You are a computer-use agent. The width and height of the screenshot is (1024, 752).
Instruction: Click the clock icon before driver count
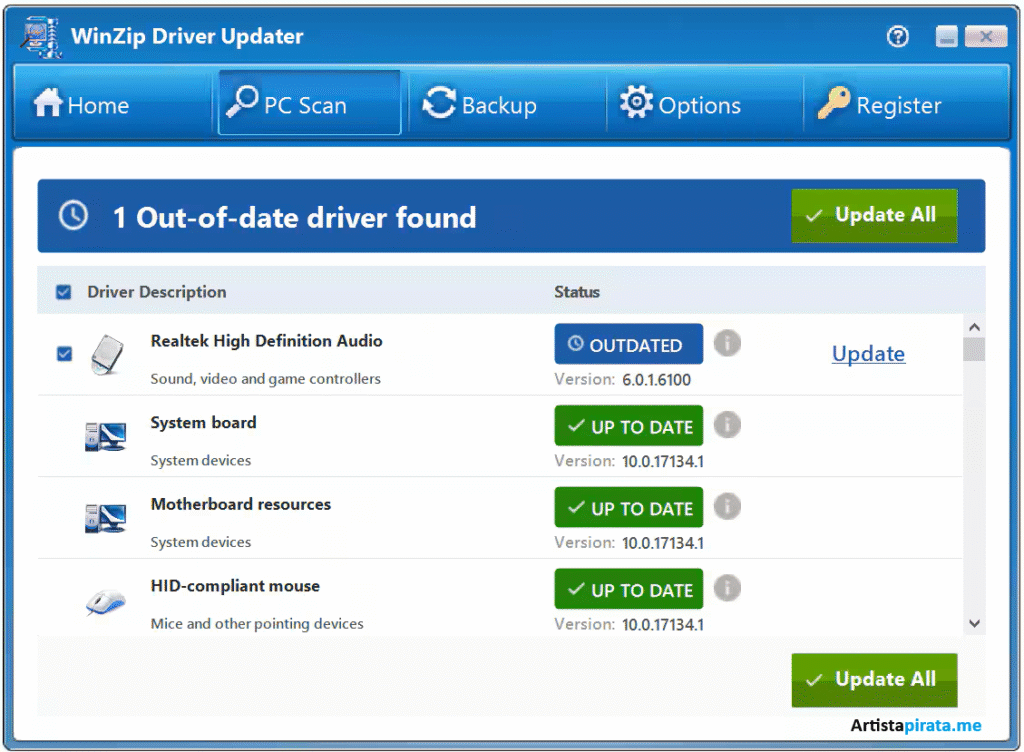[x=73, y=215]
